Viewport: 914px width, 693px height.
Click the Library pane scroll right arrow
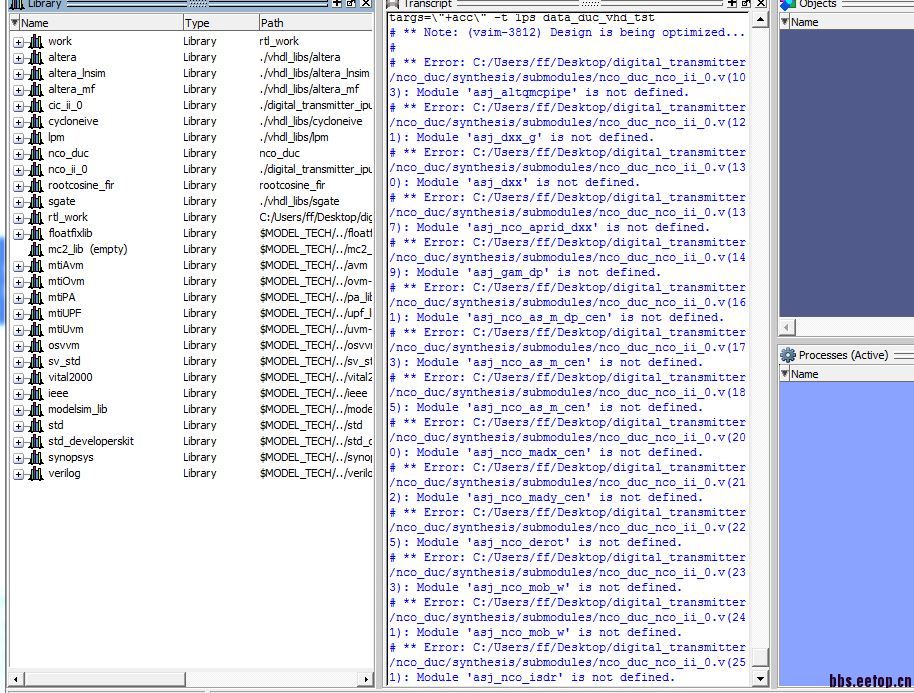[366, 679]
